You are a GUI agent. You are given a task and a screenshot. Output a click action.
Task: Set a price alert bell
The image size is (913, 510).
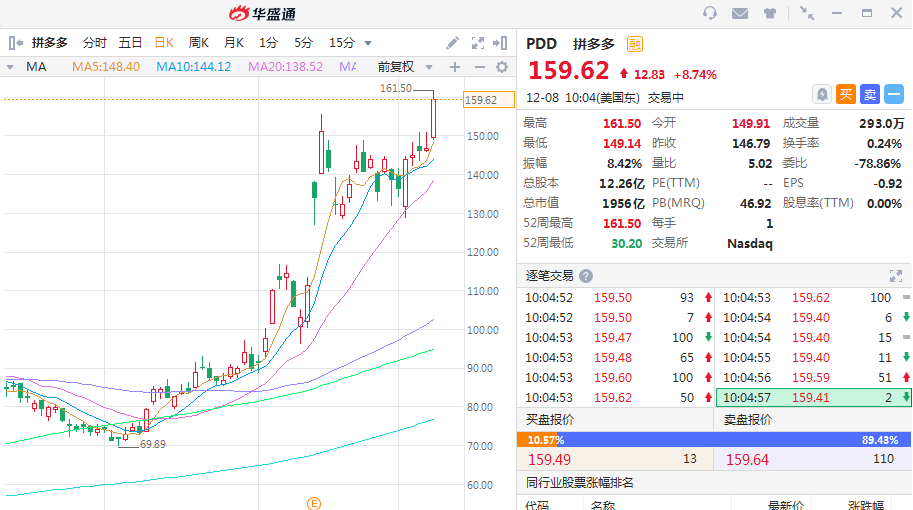(x=822, y=94)
